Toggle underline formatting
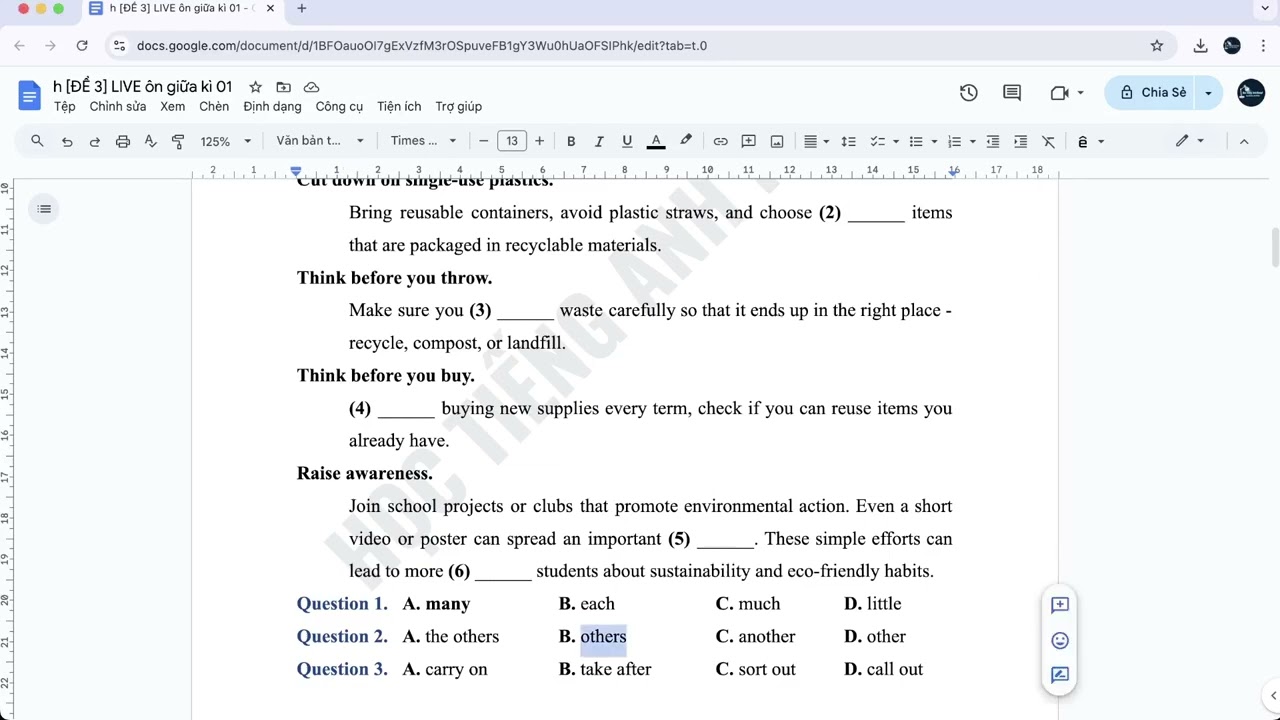1280x720 pixels. 627,141
